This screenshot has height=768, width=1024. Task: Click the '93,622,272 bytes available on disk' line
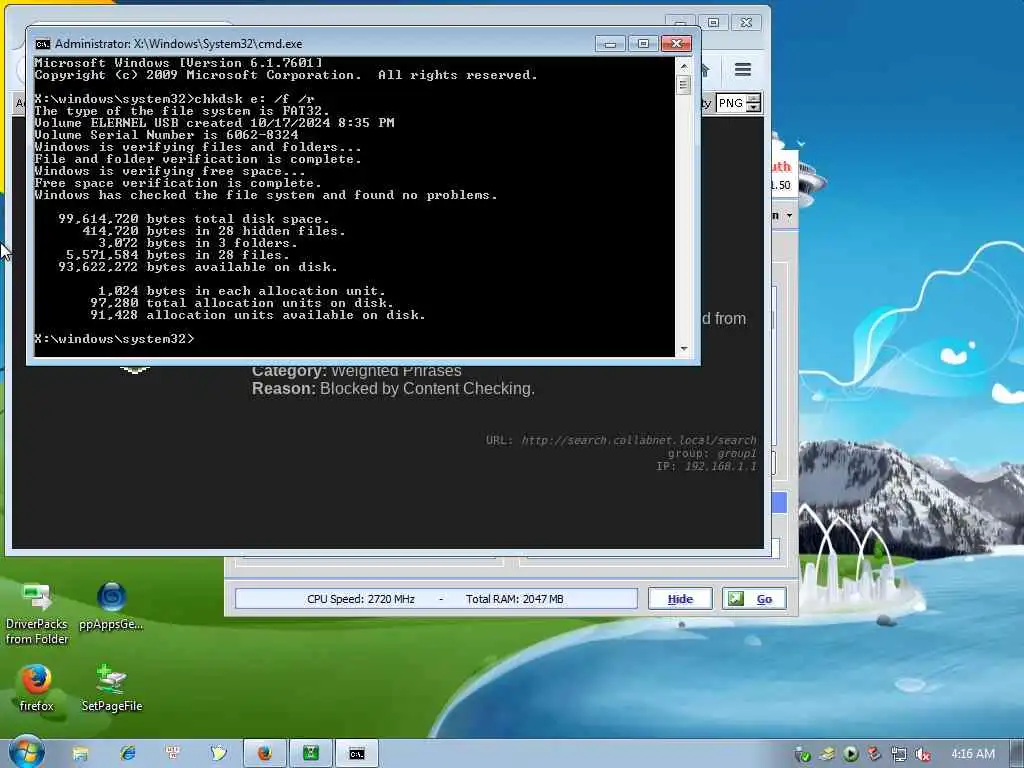coord(198,267)
